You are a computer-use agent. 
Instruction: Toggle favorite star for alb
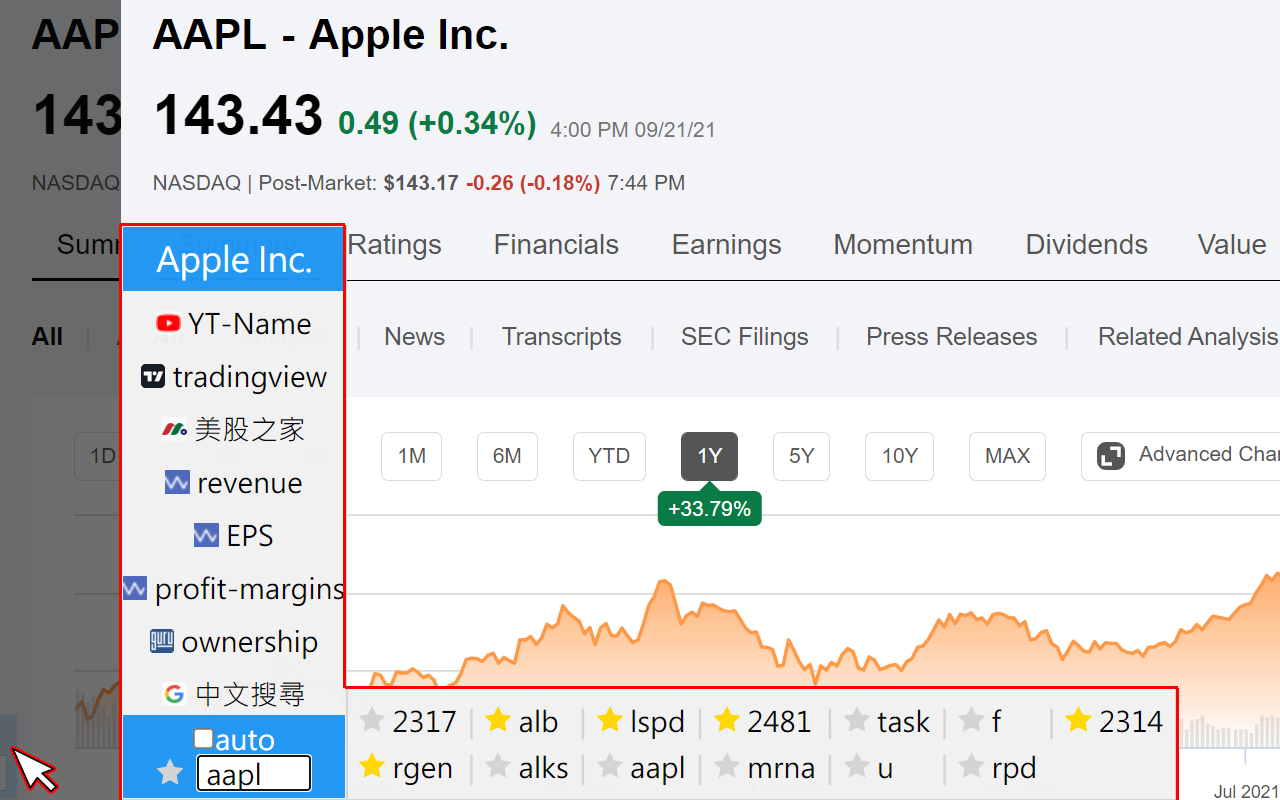pyautogui.click(x=498, y=721)
